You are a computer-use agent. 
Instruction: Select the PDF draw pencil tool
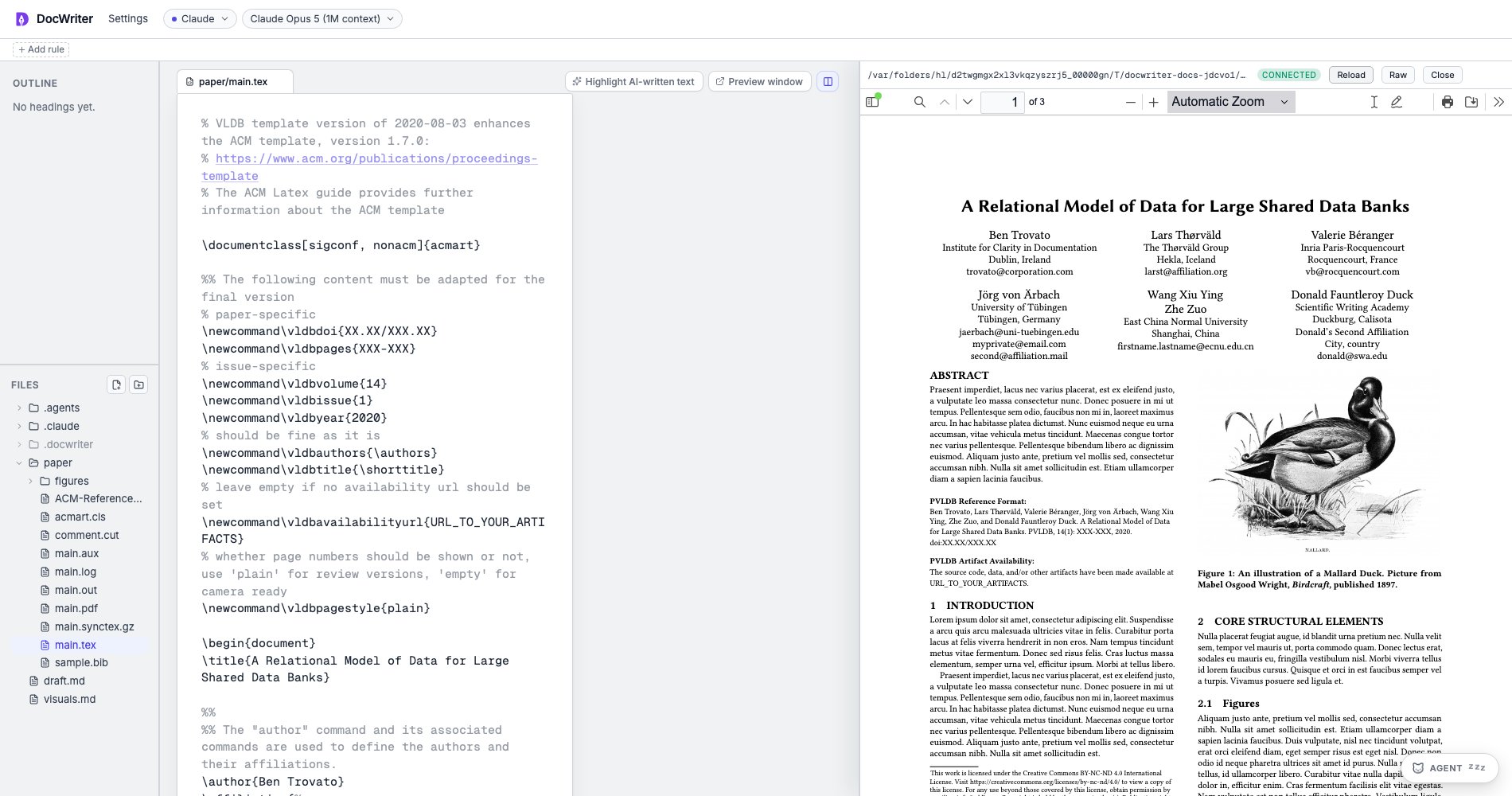point(1397,102)
